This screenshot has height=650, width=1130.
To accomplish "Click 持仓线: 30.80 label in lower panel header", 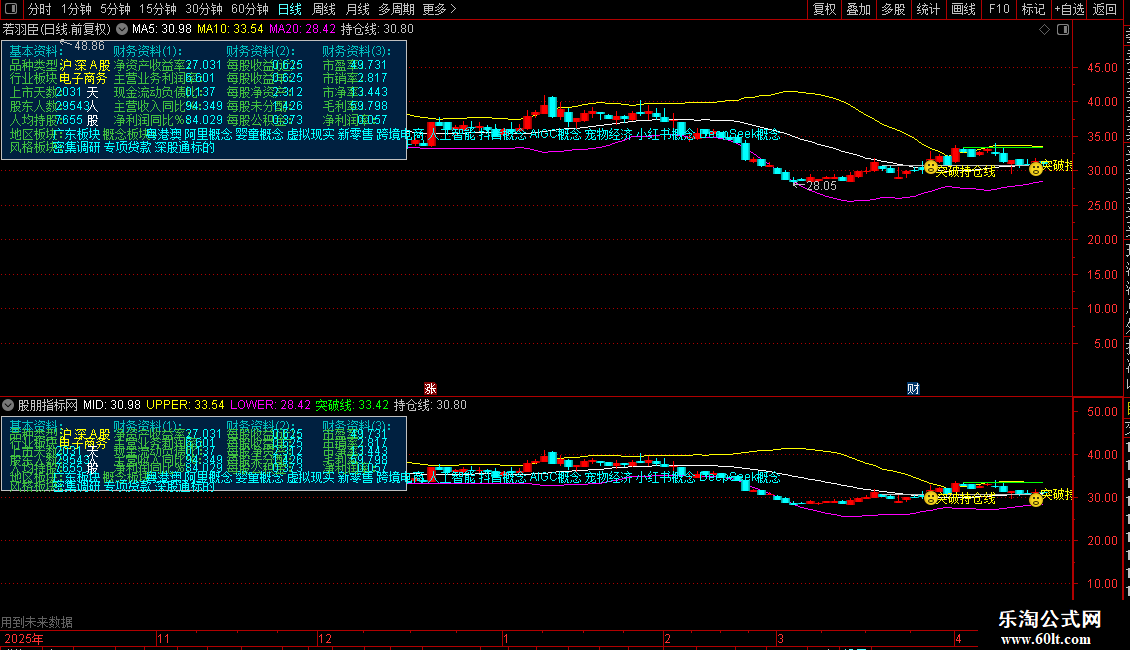I will point(430,405).
